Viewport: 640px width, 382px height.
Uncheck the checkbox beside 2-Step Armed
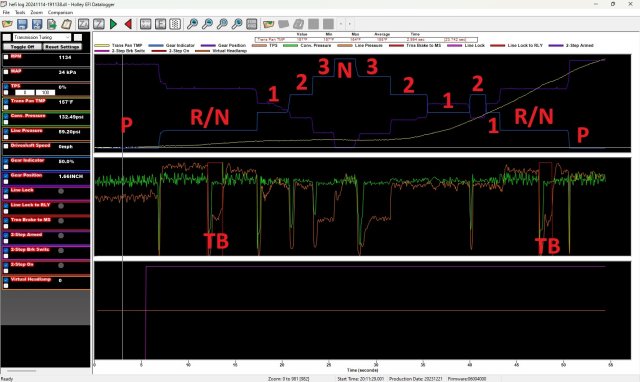[6, 235]
